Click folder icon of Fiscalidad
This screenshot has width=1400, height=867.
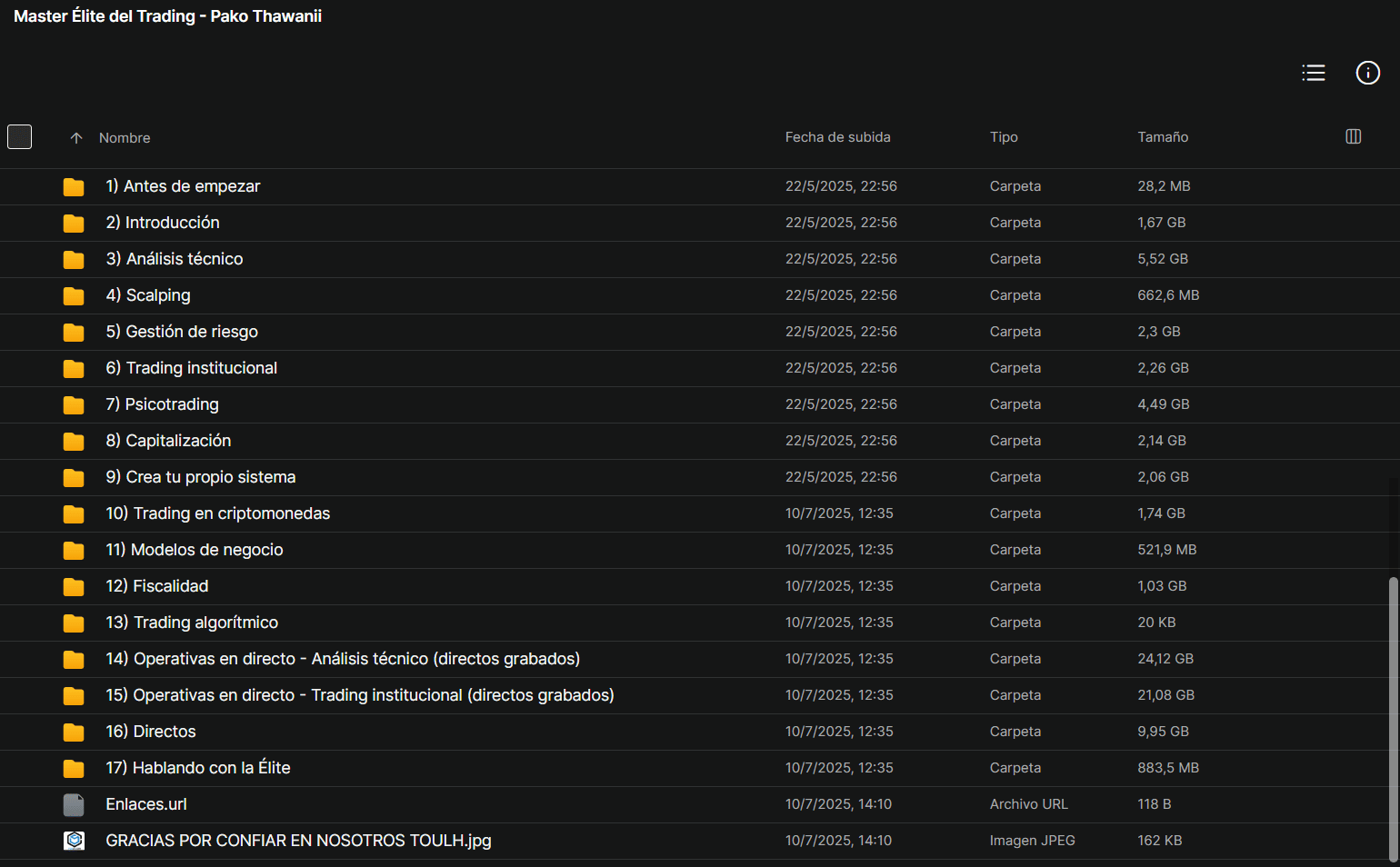(x=74, y=587)
